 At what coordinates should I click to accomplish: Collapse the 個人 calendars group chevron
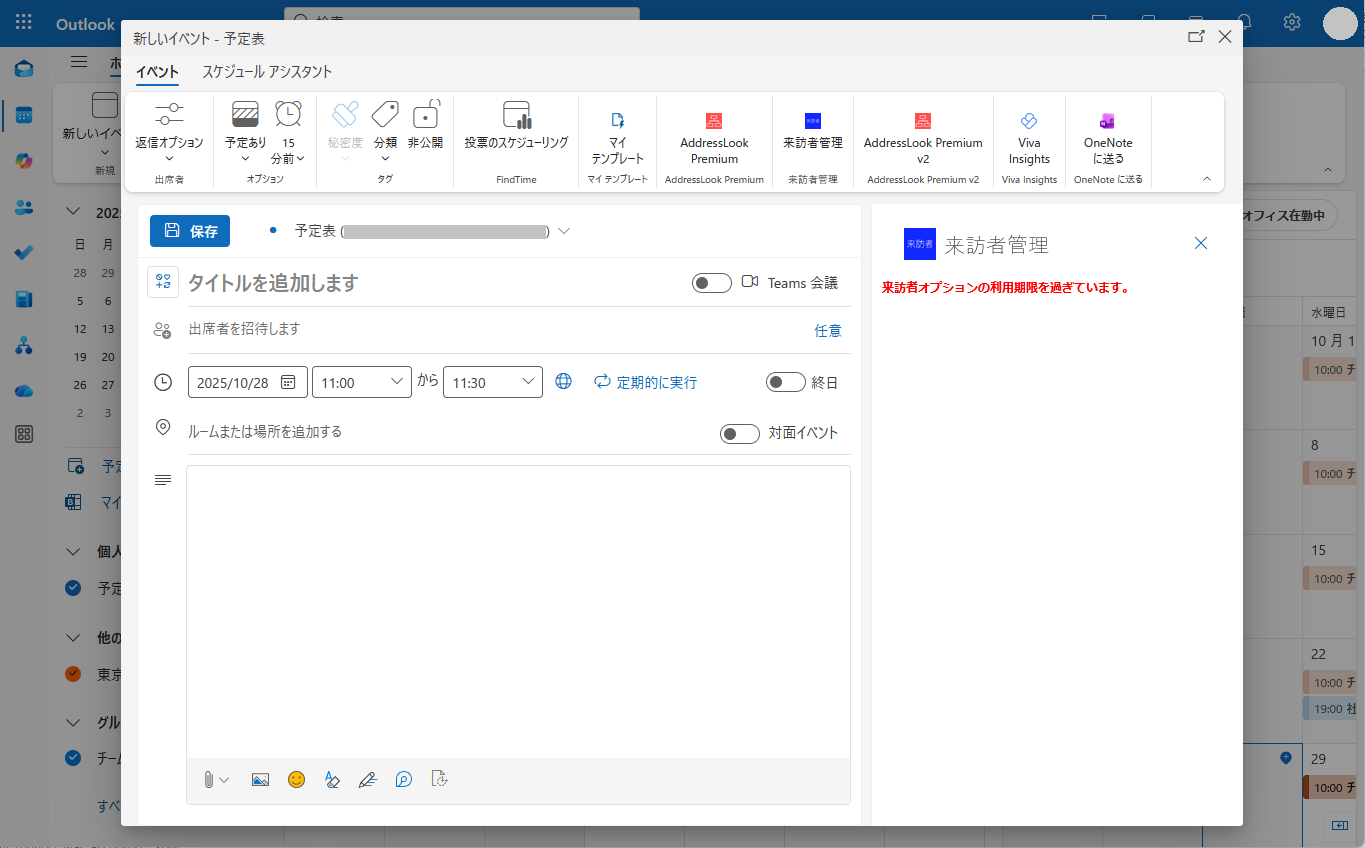[73, 551]
